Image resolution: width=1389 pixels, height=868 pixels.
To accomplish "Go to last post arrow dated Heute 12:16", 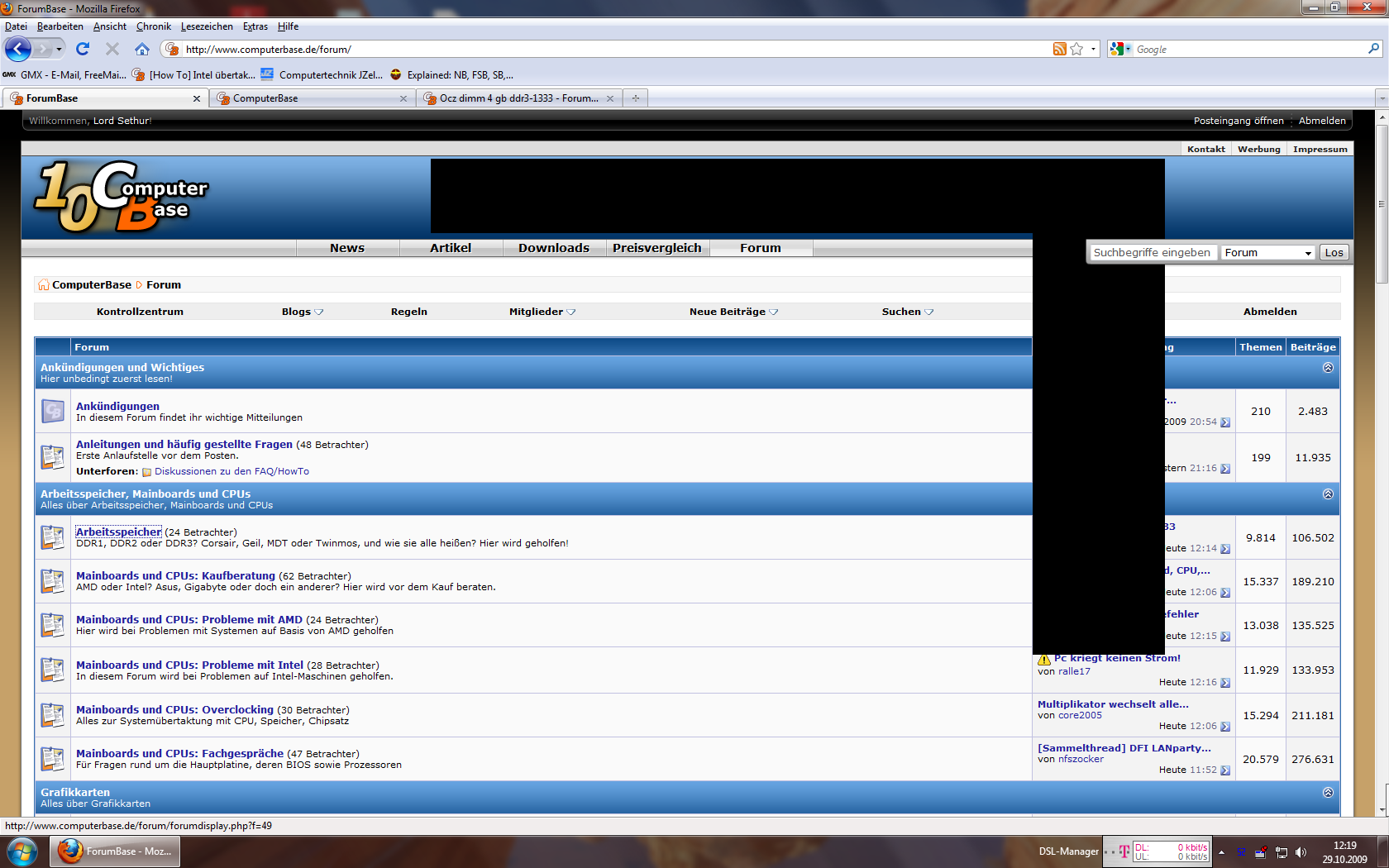I will click(1225, 683).
